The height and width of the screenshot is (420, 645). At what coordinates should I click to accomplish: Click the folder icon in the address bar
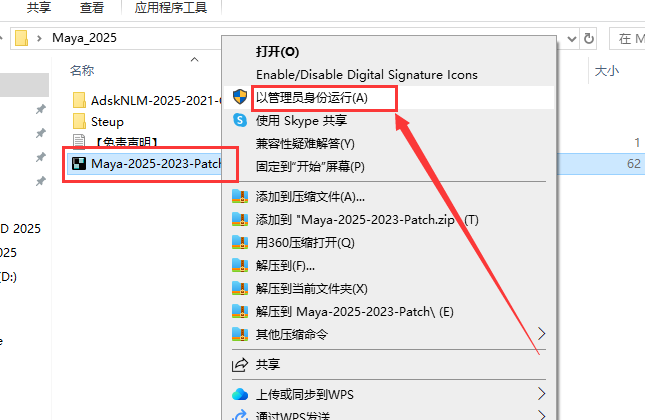(x=22, y=38)
